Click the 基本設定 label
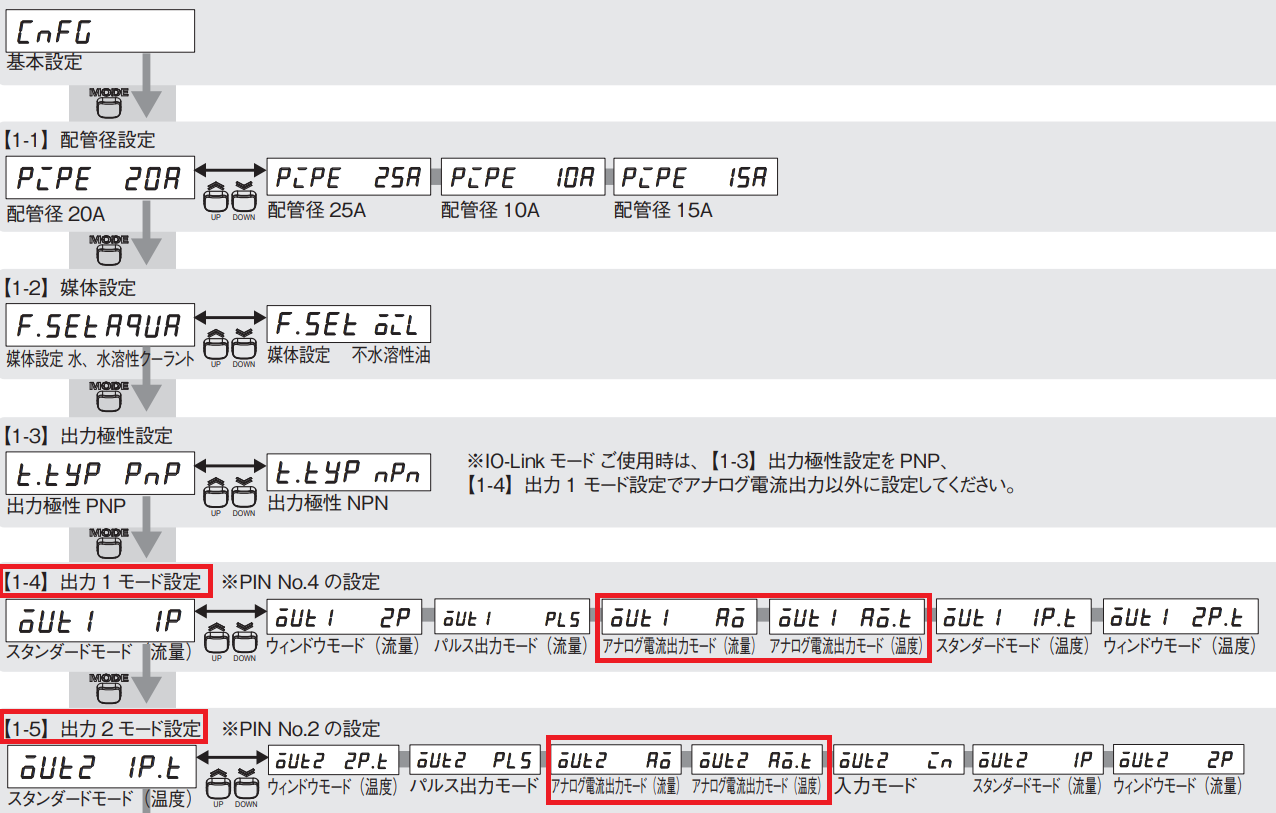 pyautogui.click(x=44, y=62)
